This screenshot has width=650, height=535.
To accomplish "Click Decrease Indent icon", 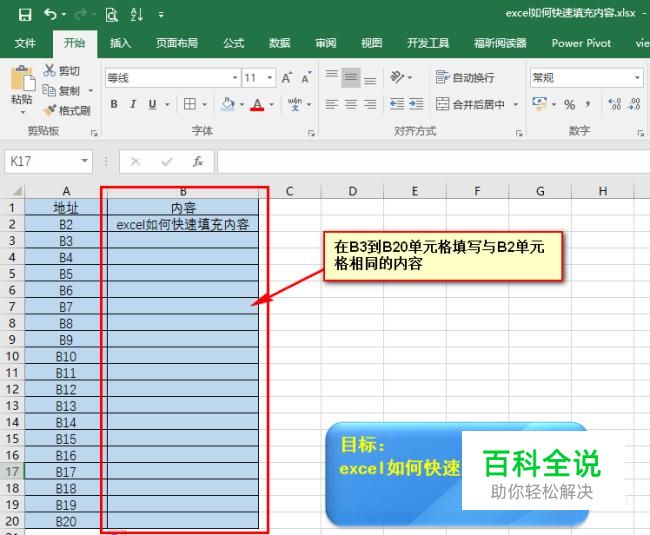I will click(x=397, y=104).
